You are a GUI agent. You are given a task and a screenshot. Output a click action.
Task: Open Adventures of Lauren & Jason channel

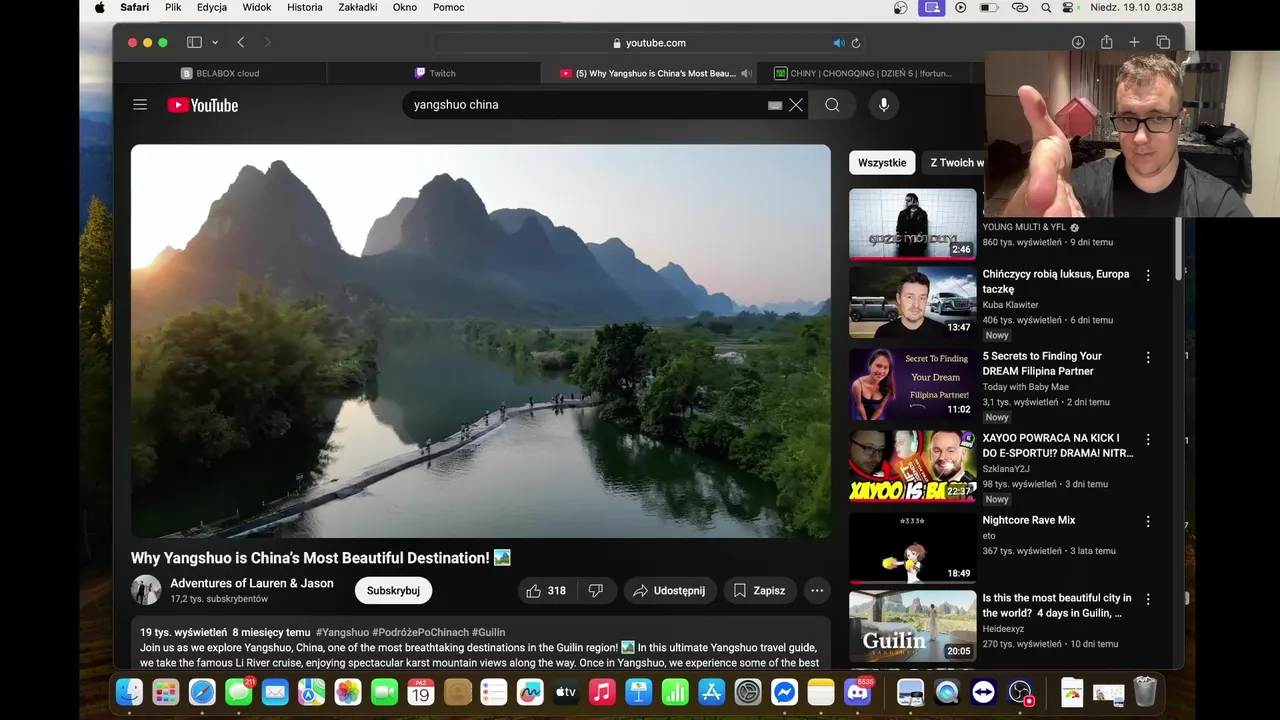click(x=252, y=583)
